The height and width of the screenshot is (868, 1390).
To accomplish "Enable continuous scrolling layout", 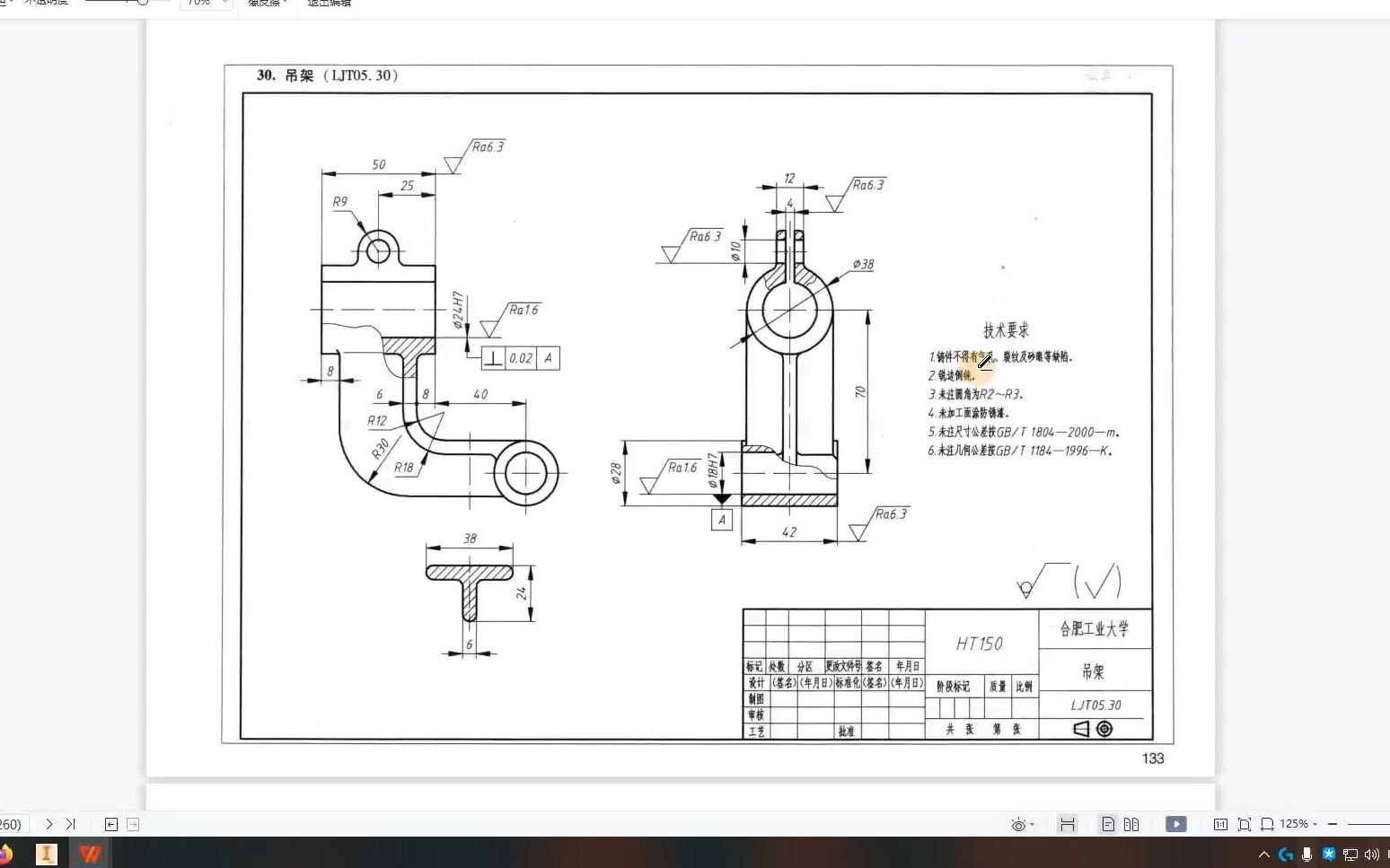I will click(x=1068, y=824).
